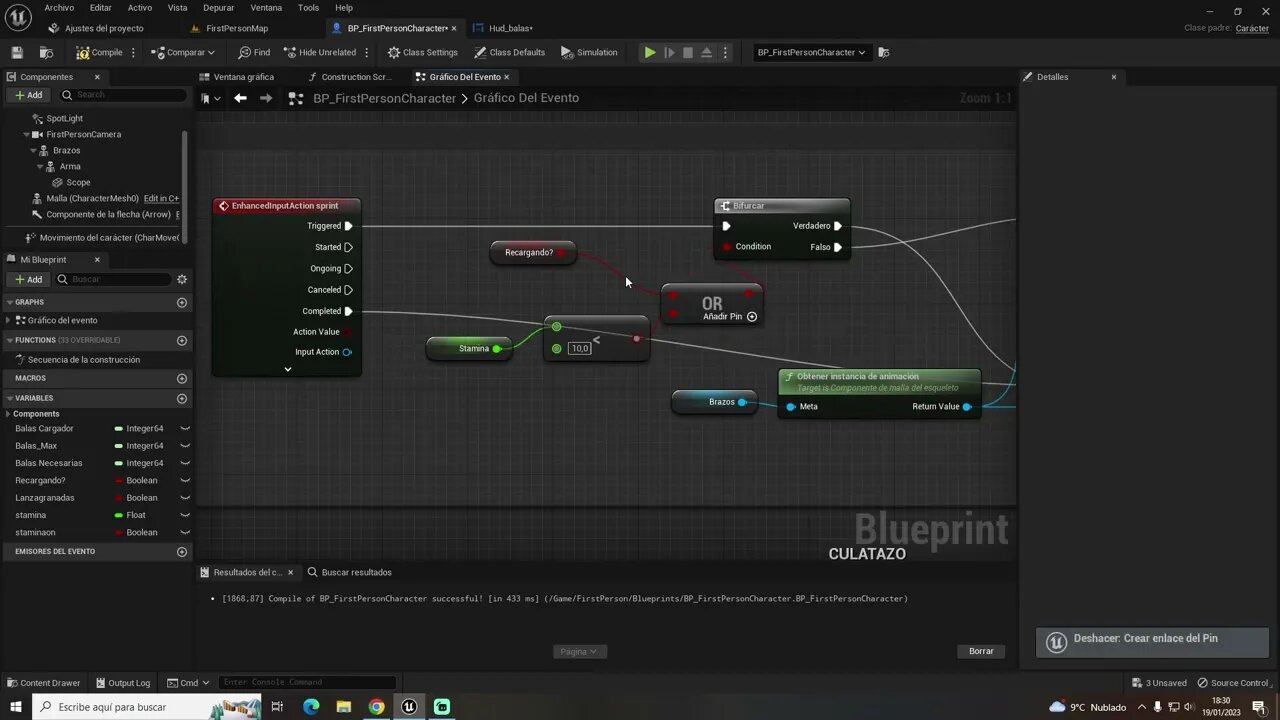Click the Components search field
The width and height of the screenshot is (1280, 720).
[x=123, y=95]
